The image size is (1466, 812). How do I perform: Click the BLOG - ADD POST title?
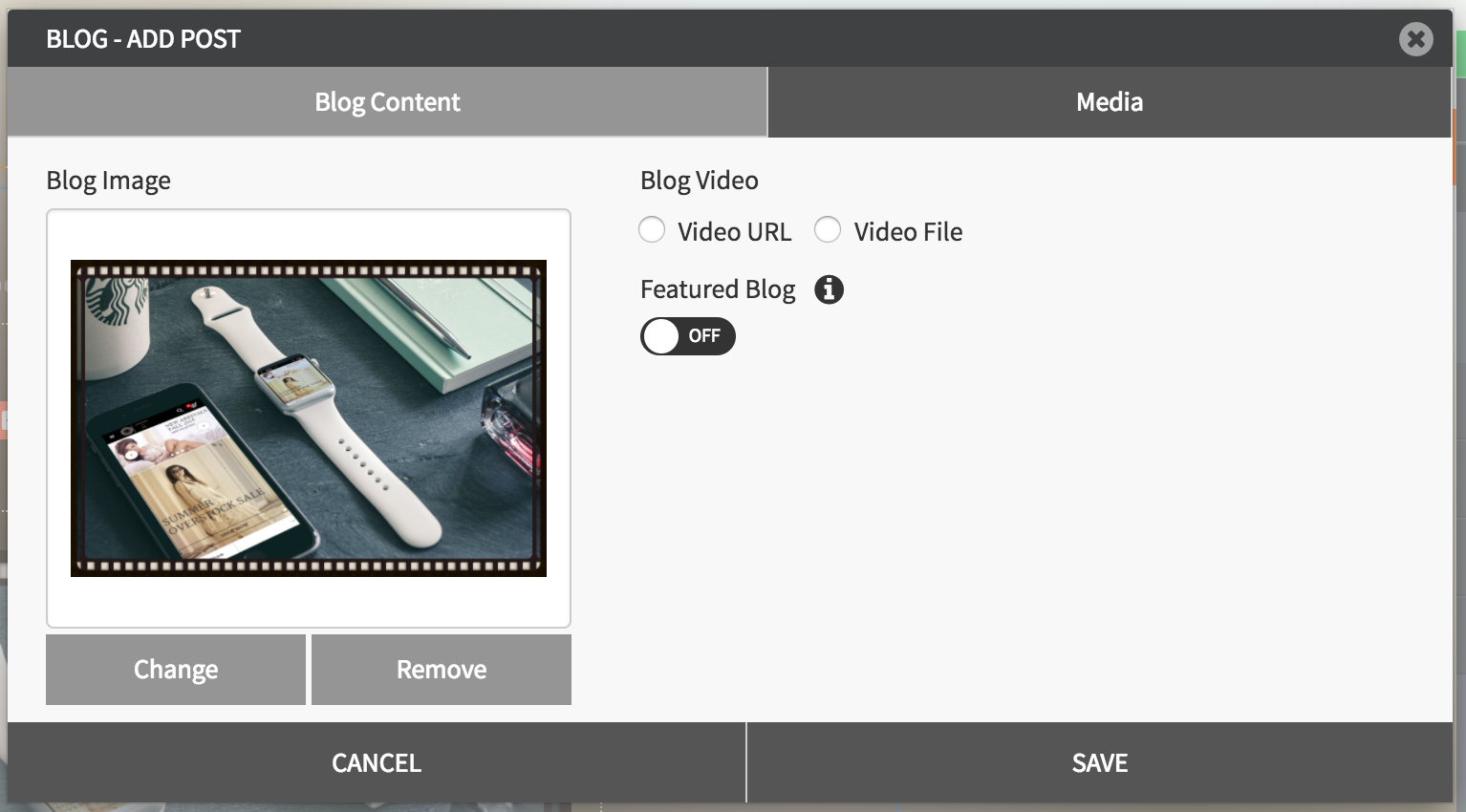point(143,39)
